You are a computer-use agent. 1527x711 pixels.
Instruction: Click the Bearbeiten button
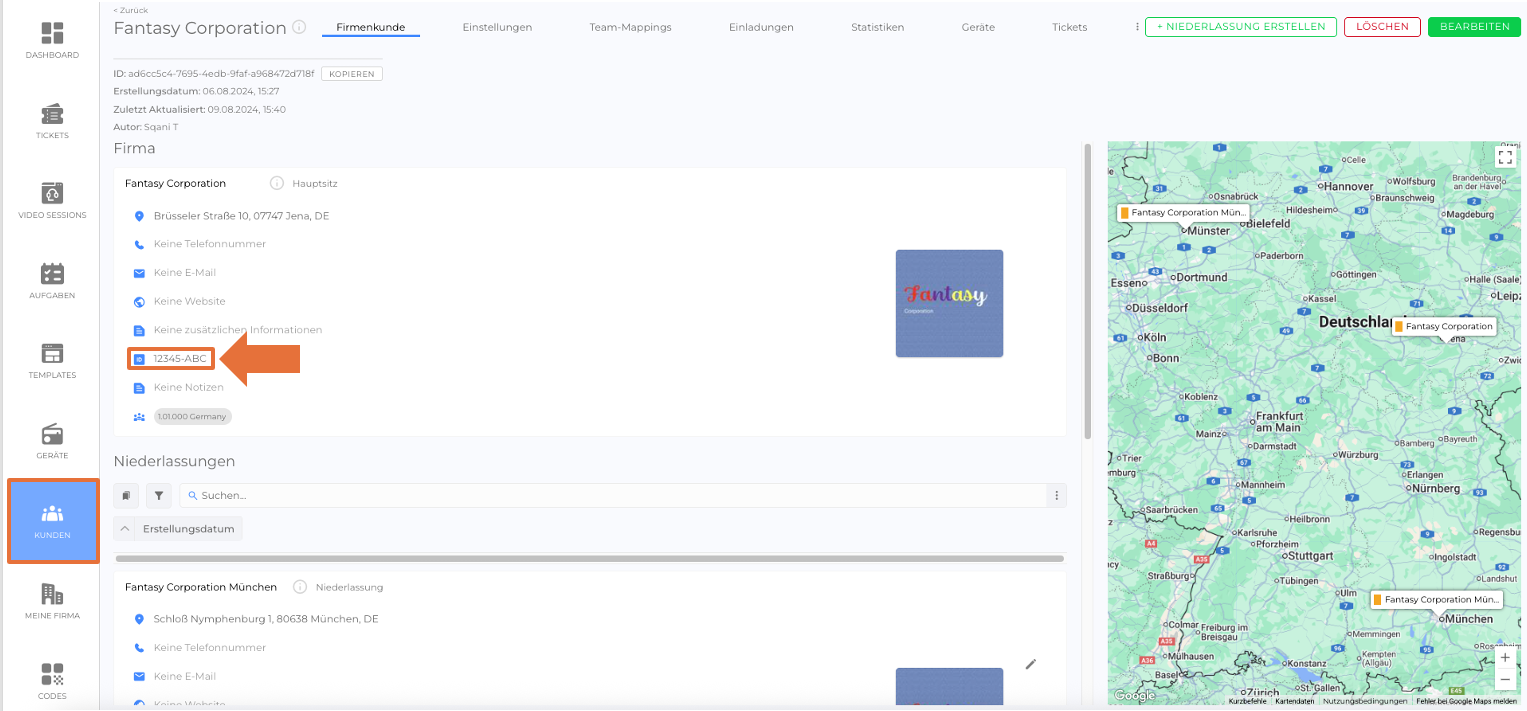coord(1474,27)
